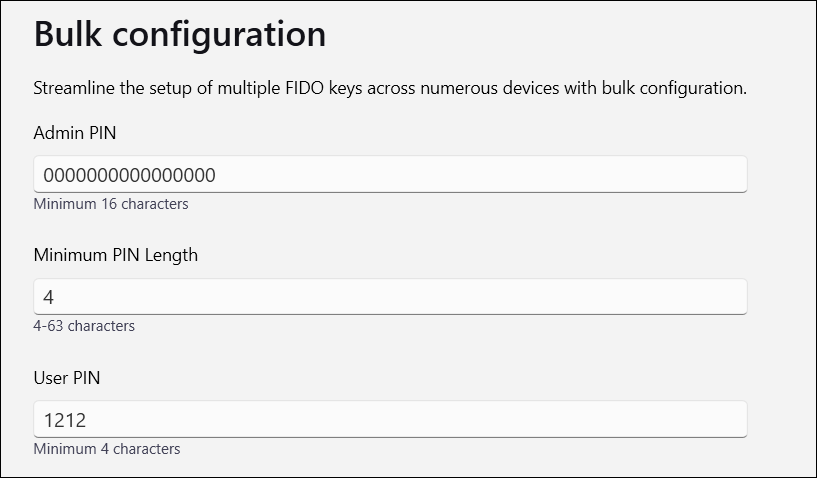
Task: Click the 'Minimum 4 characters' hint text
Action: tap(107, 449)
